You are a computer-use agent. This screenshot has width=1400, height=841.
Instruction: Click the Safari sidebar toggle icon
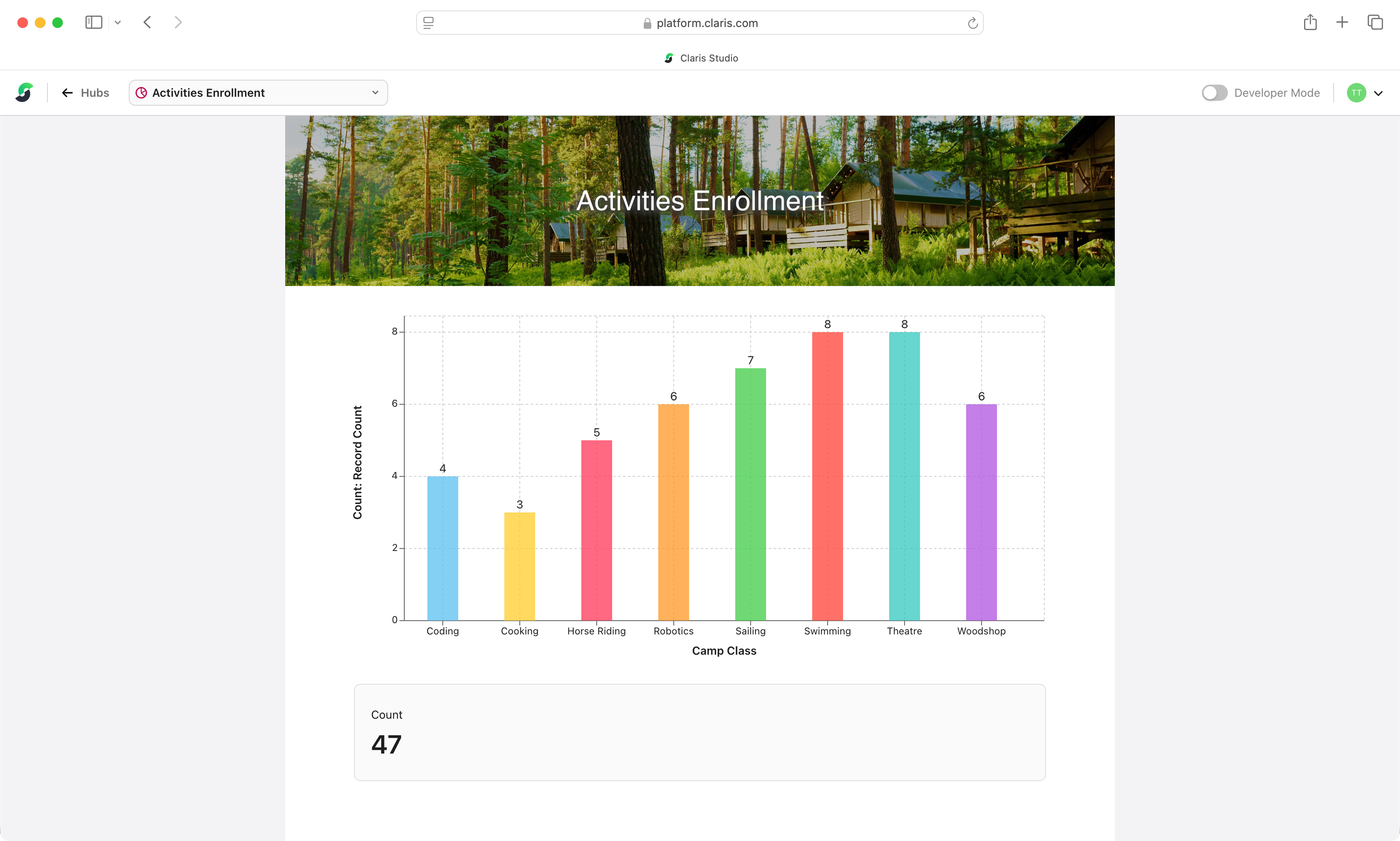point(93,22)
